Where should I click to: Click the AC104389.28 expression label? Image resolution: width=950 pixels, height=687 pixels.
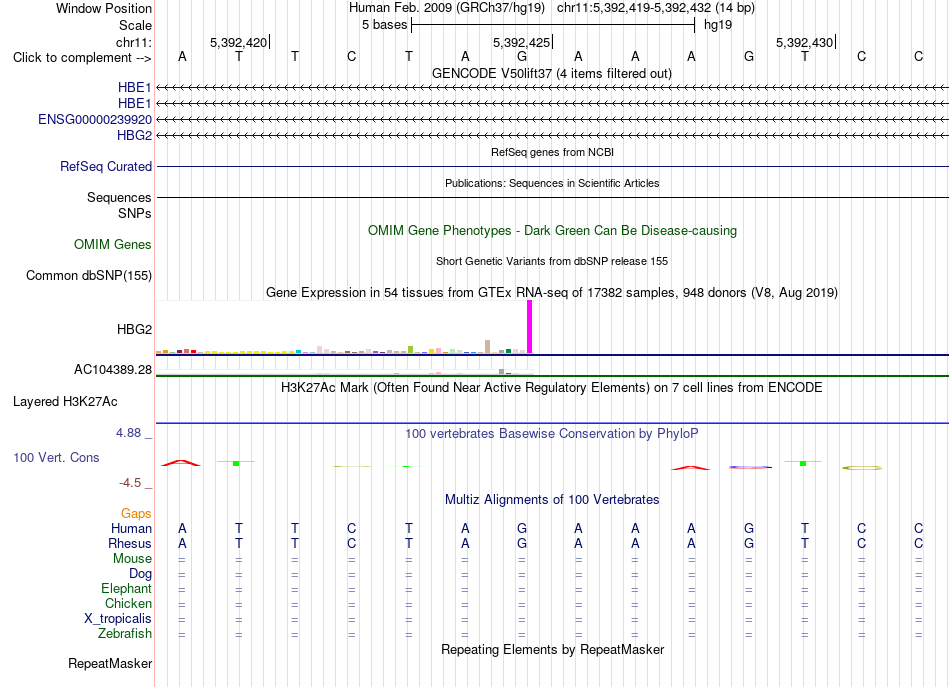113,370
